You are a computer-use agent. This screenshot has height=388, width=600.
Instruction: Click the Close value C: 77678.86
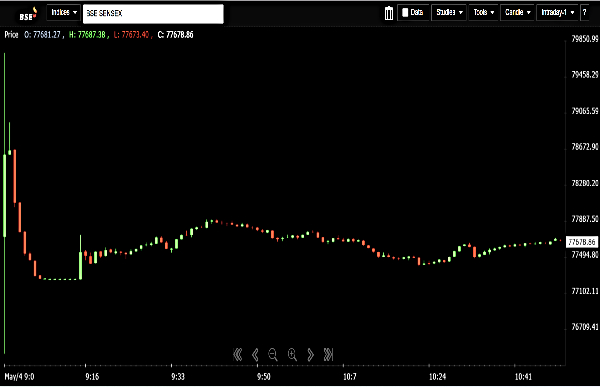(176, 35)
